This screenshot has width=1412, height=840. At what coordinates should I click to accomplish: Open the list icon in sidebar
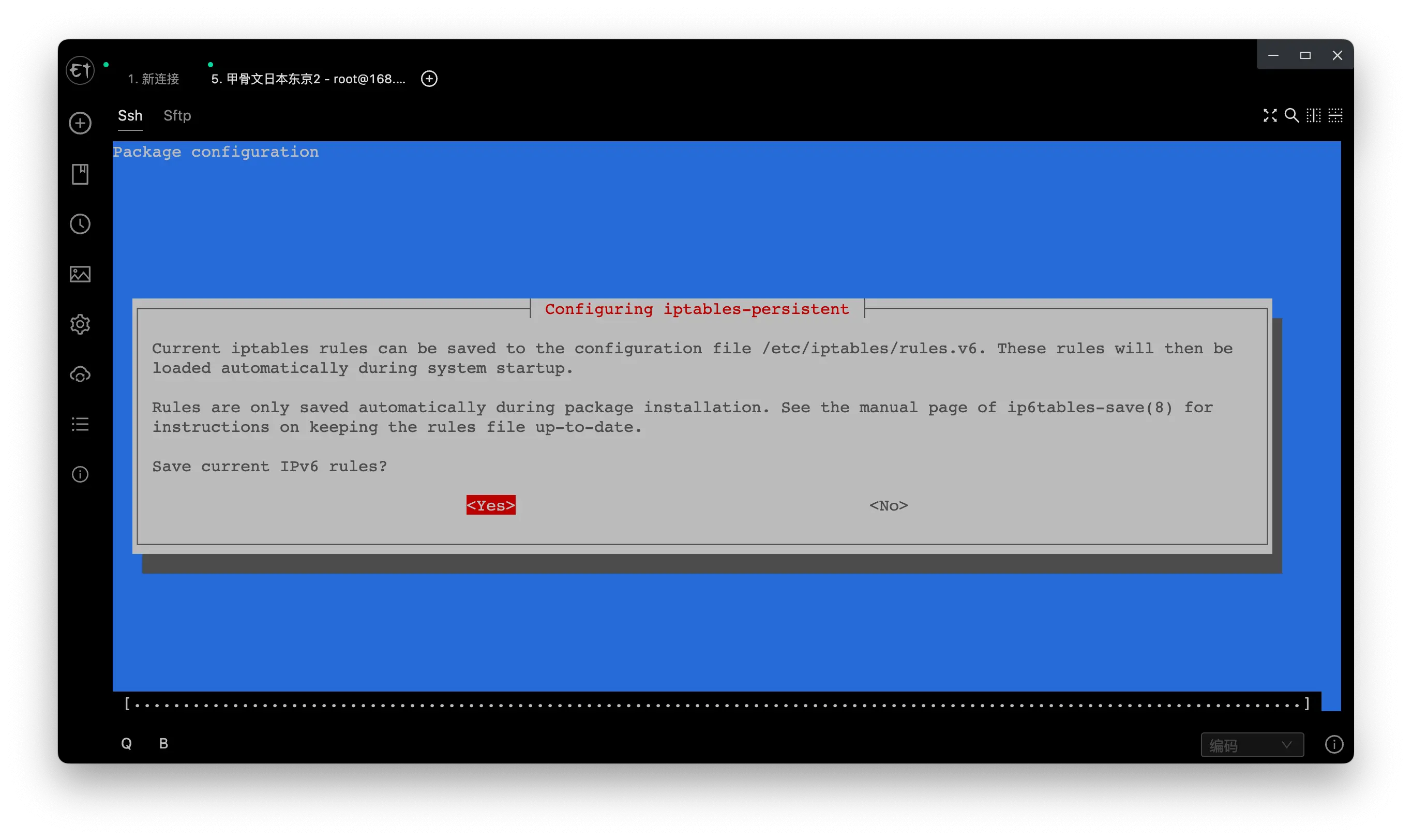[80, 424]
